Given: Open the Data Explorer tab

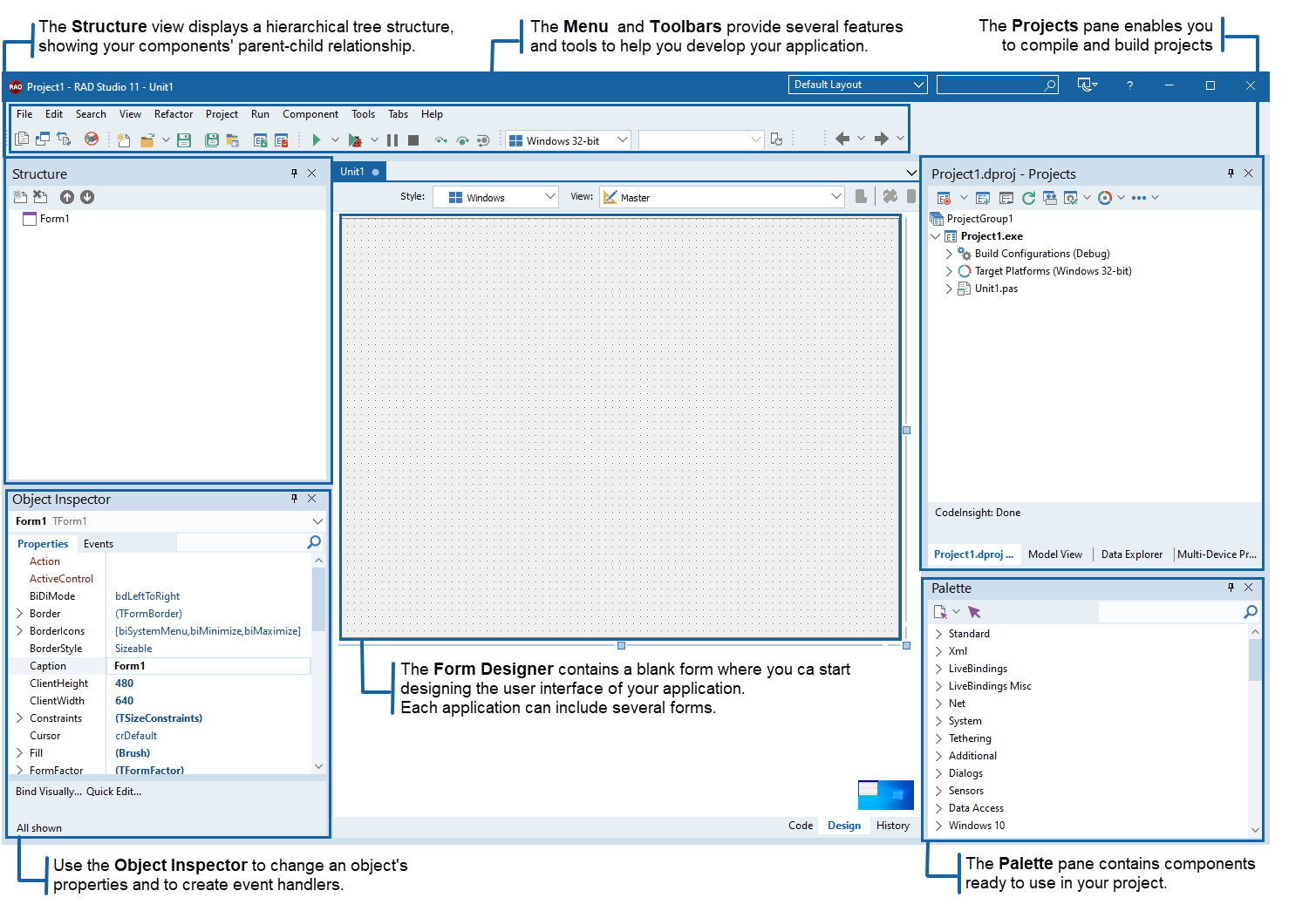Looking at the screenshot, I should point(1132,554).
